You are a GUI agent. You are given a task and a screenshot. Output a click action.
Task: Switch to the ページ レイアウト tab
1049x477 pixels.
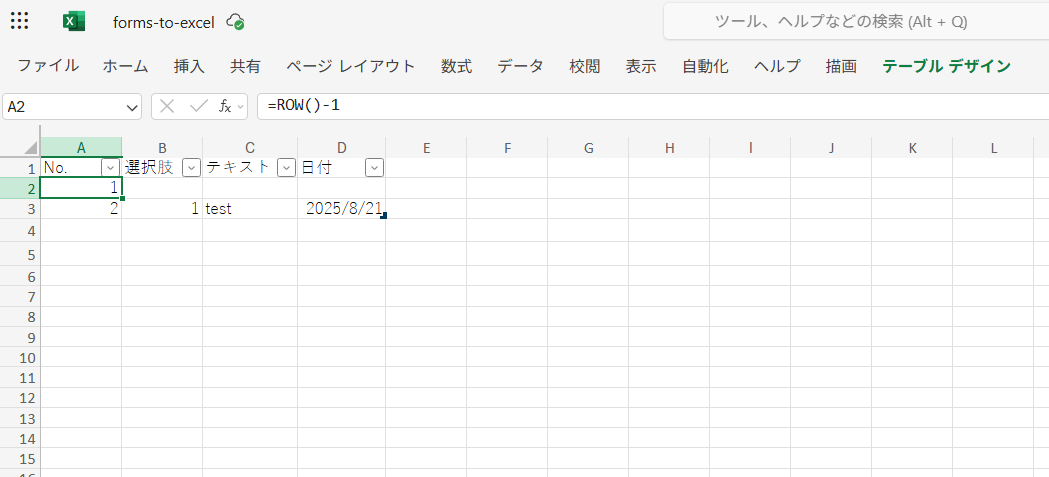351,66
